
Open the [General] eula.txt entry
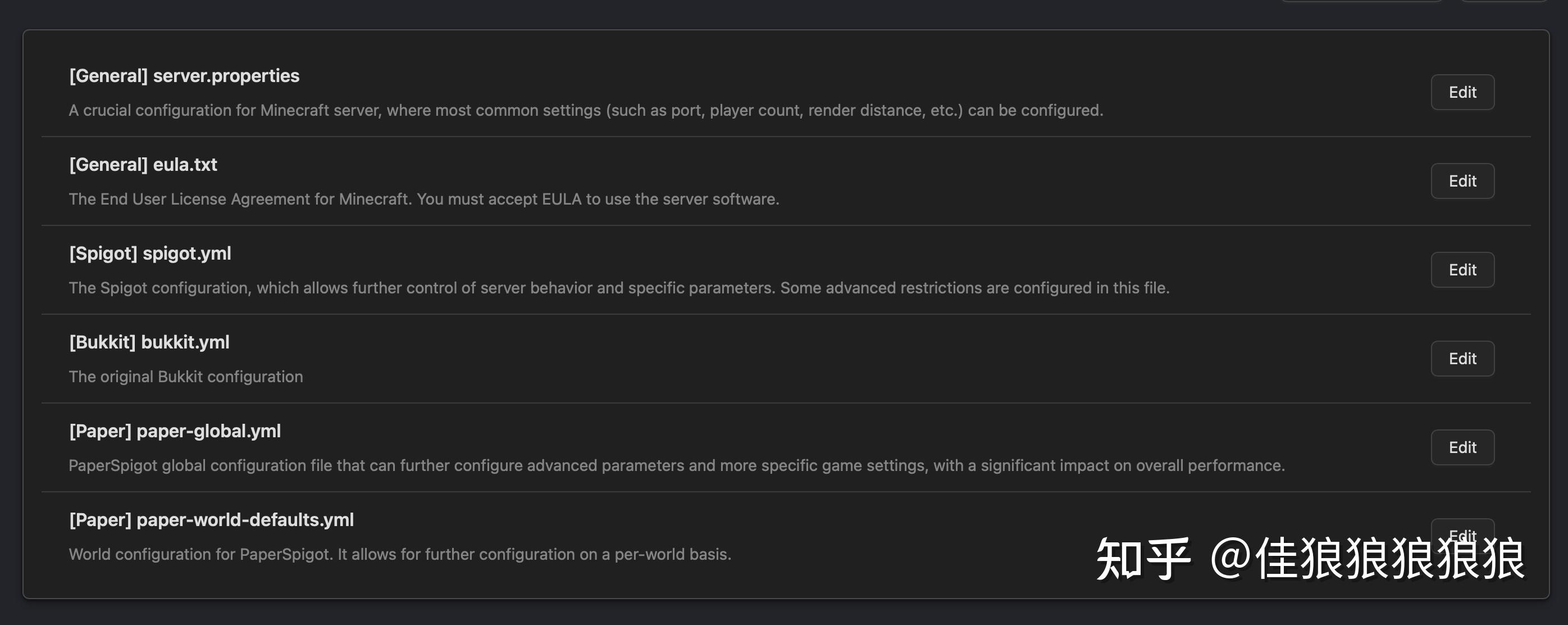point(143,165)
